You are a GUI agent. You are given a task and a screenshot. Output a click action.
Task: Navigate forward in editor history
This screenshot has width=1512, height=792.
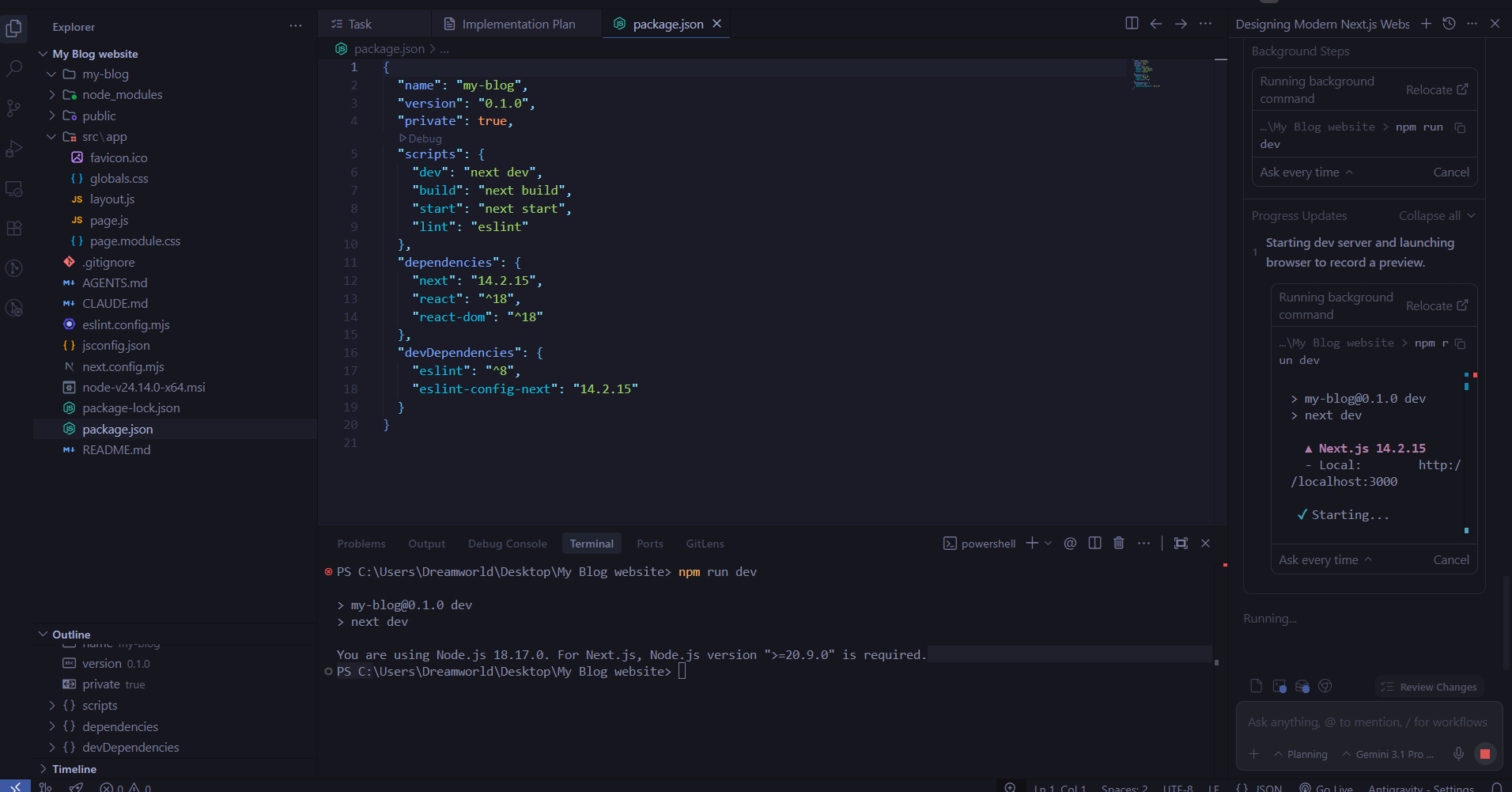tap(1181, 24)
